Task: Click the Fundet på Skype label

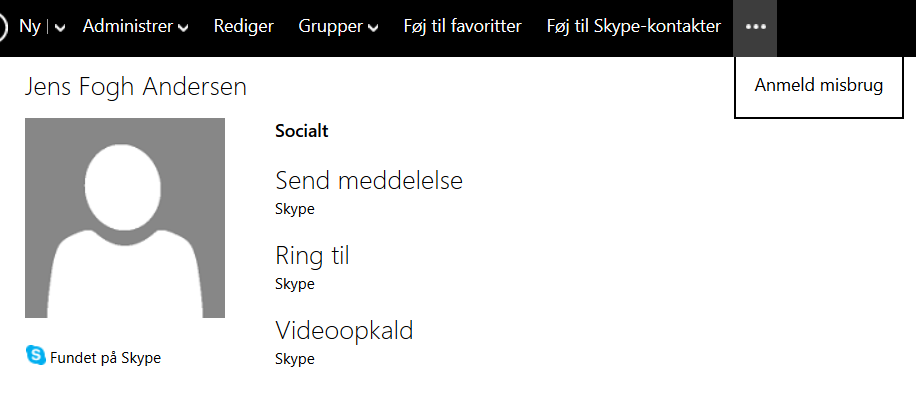Action: (105, 358)
